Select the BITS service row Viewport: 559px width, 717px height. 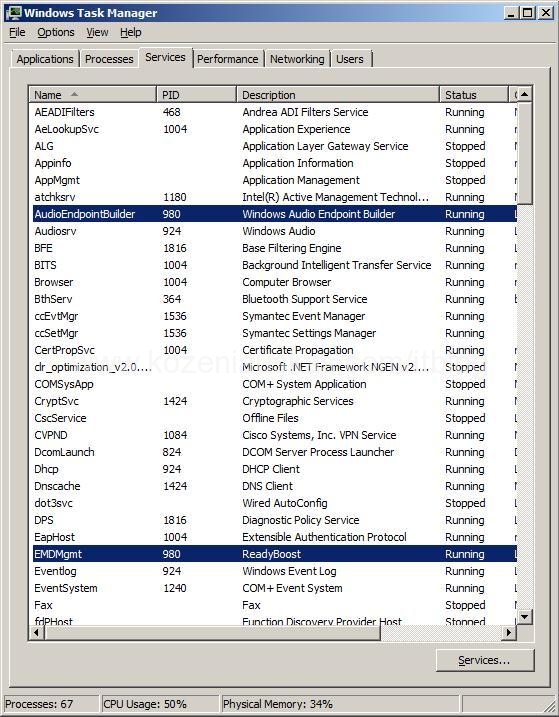tap(274, 265)
